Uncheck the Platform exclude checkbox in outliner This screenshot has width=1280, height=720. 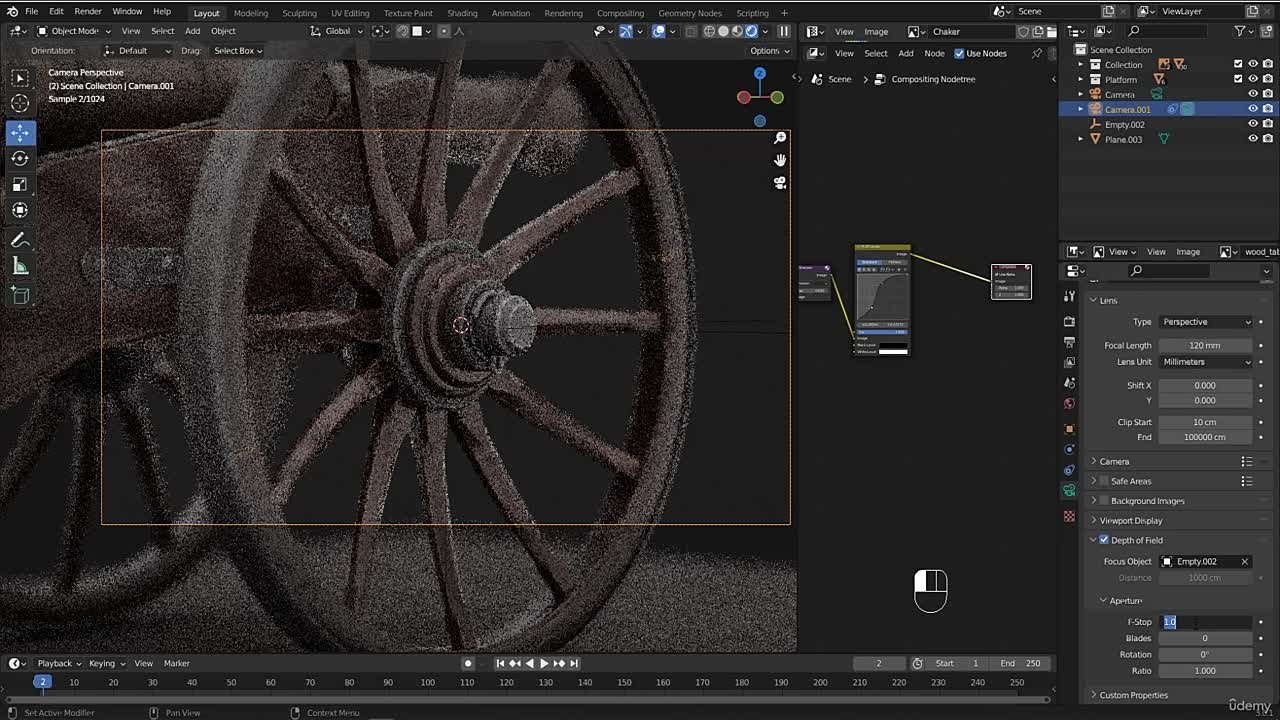pos(1238,79)
